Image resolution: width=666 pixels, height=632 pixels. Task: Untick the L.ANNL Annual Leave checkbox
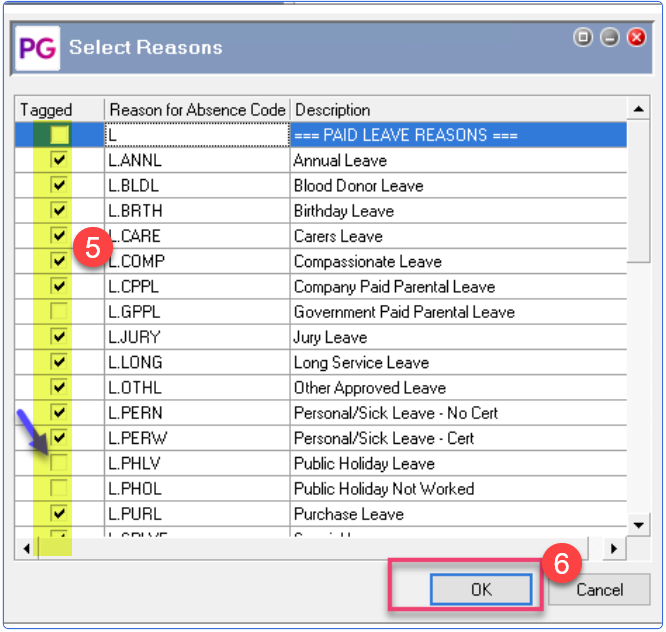[x=59, y=160]
